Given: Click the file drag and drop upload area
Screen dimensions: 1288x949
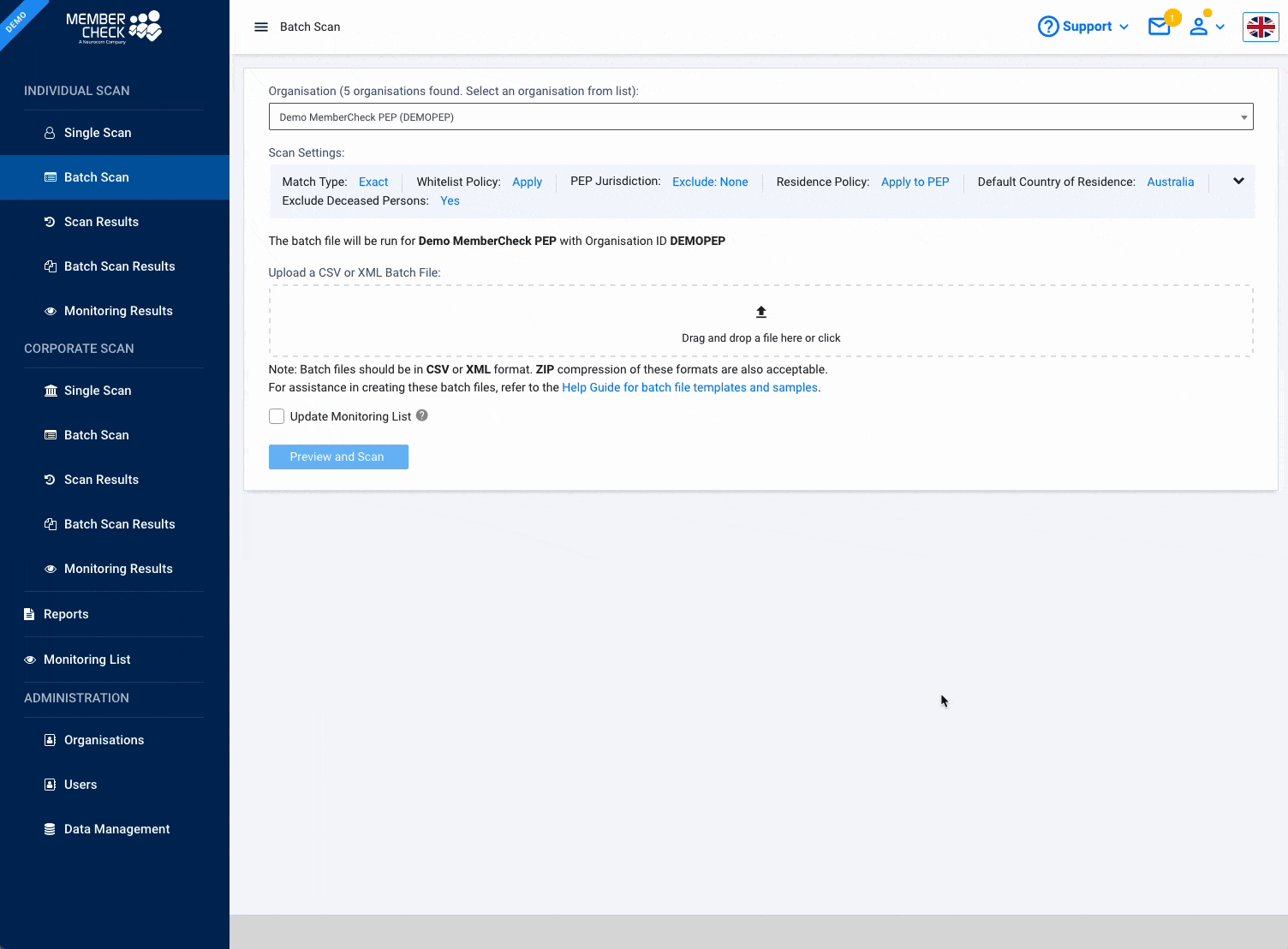Looking at the screenshot, I should (x=760, y=321).
